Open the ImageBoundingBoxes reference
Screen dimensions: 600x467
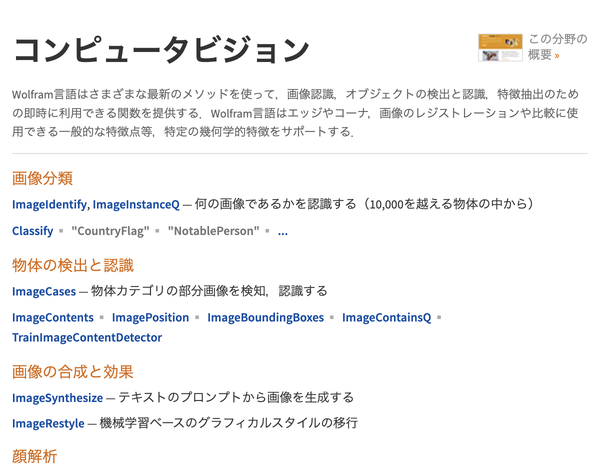pos(266,317)
